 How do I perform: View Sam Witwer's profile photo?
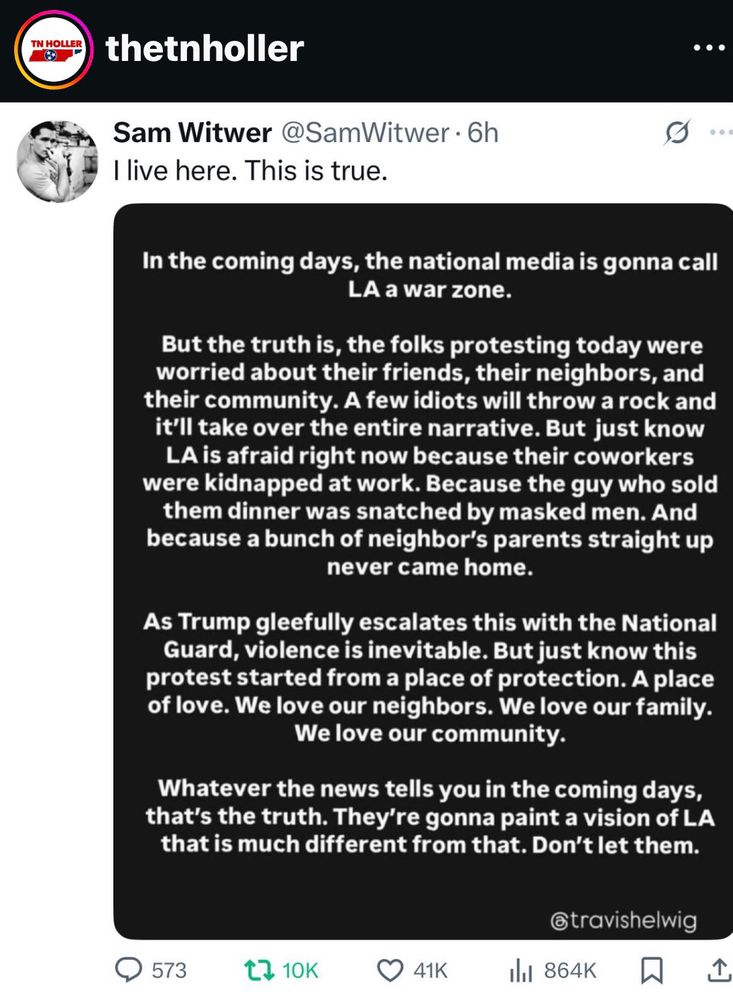(x=59, y=159)
